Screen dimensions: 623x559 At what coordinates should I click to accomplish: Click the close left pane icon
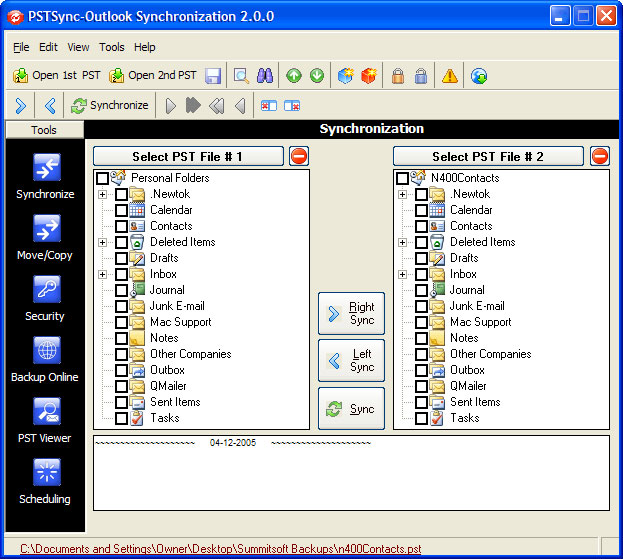coord(269,106)
